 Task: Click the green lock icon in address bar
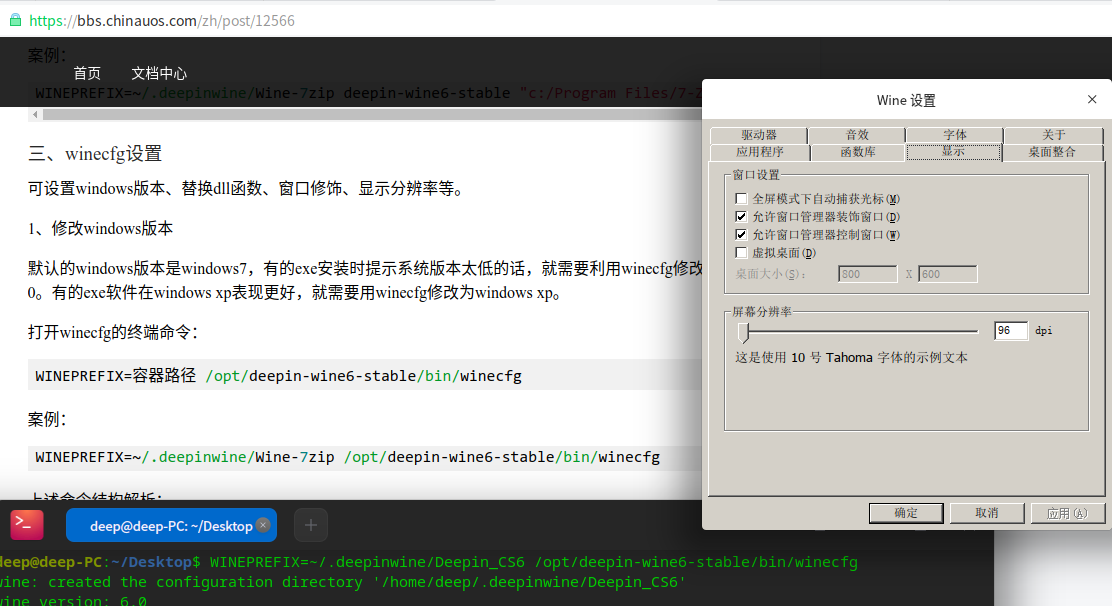point(15,20)
